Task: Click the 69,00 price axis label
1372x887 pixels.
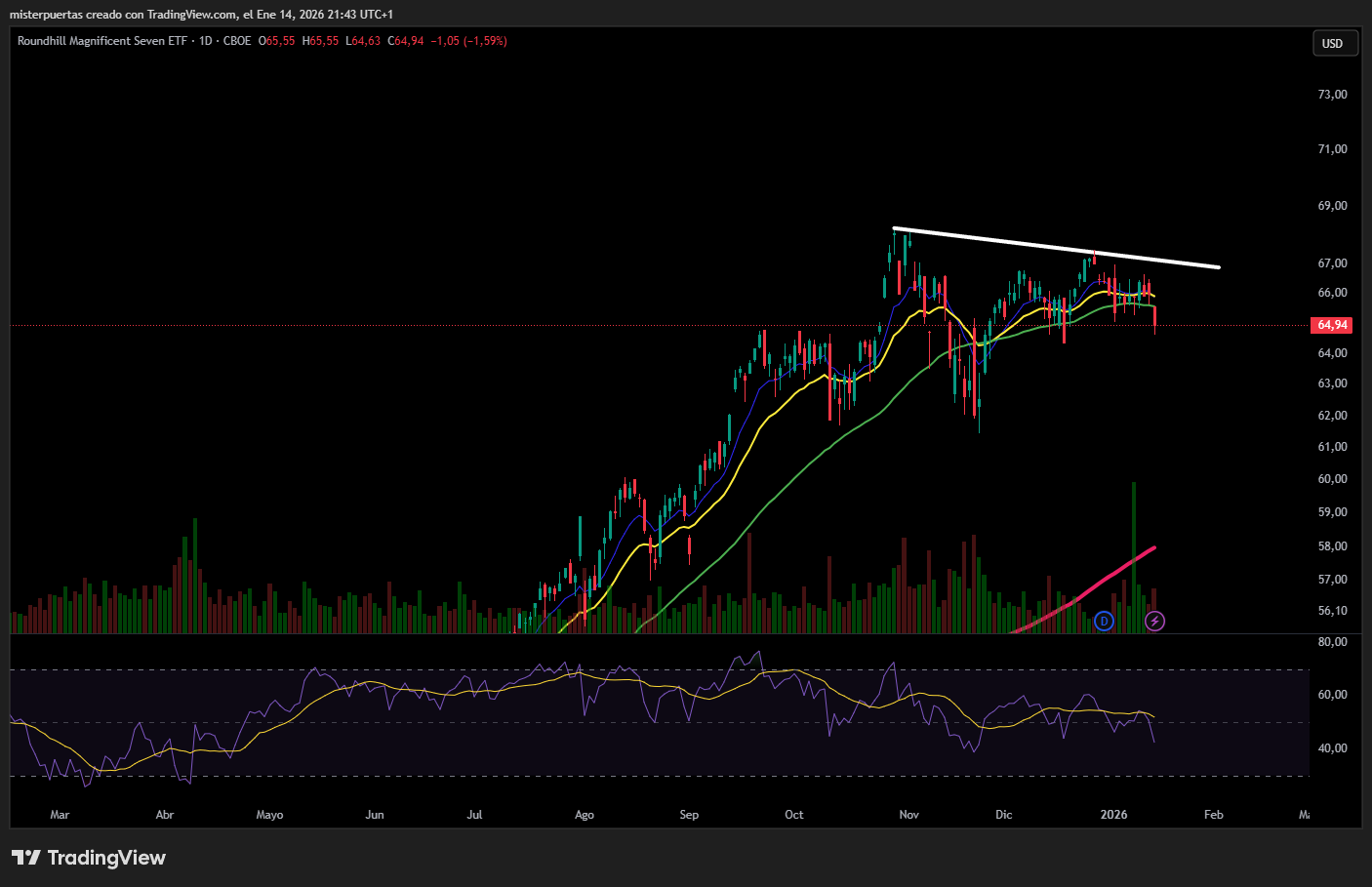Action: 1333,206
